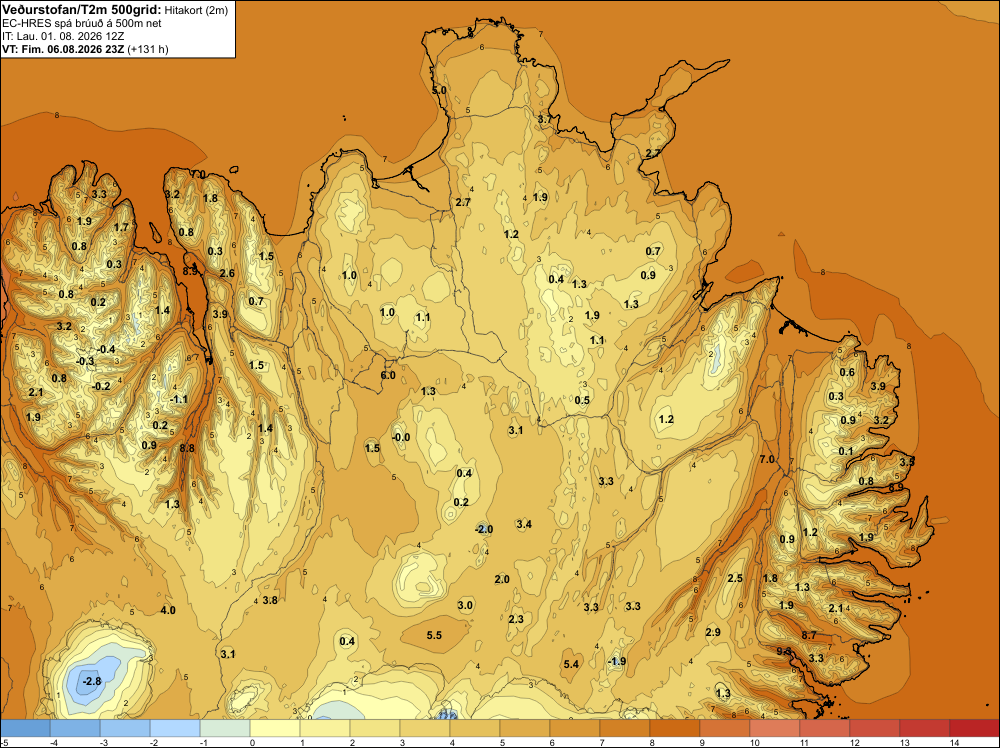The height and width of the screenshot is (748, 1000).
Task: Click the legend scale label 14
Action: 954,742
